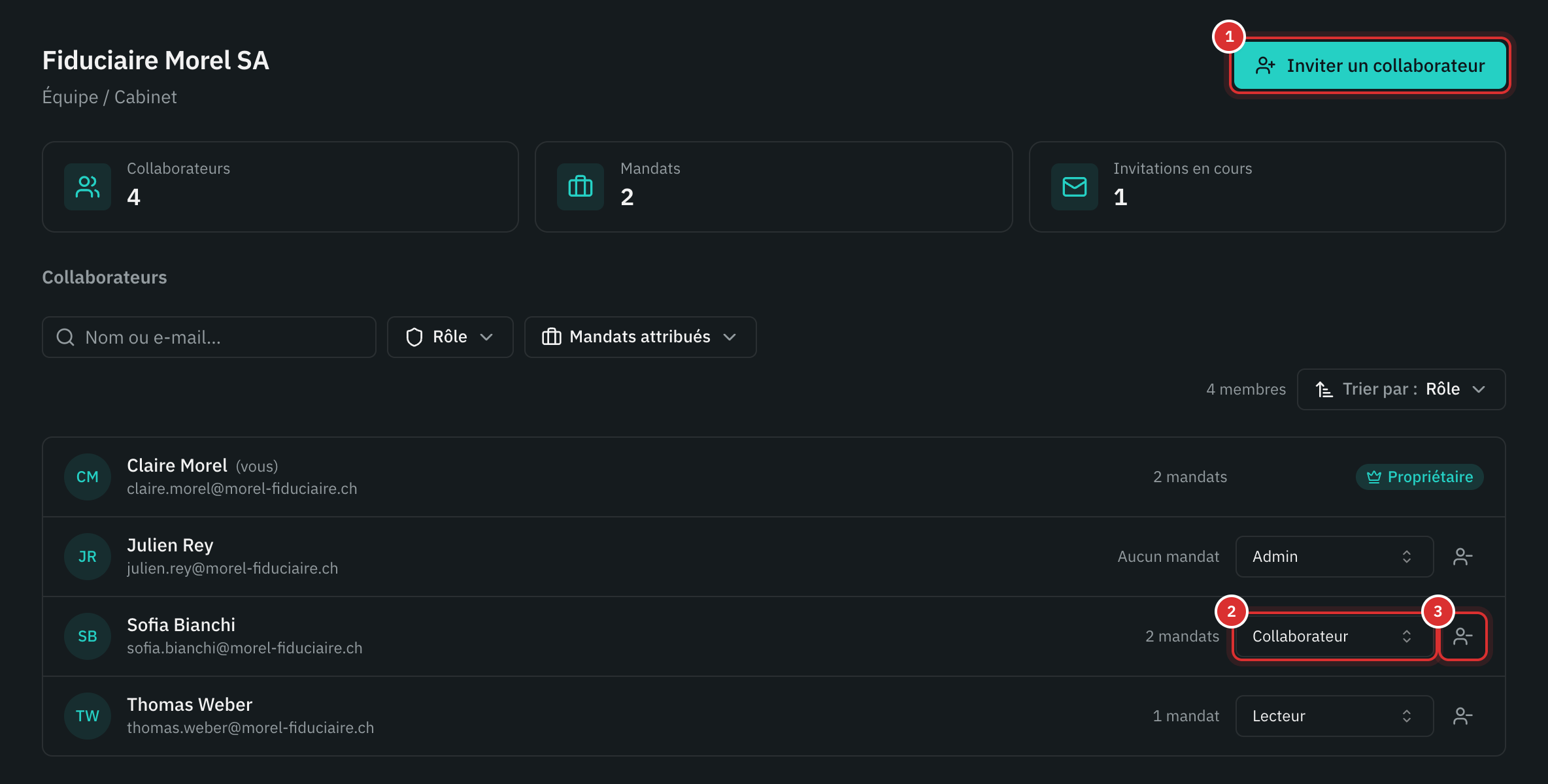Focus the Nom ou e-mail search field

pos(209,337)
